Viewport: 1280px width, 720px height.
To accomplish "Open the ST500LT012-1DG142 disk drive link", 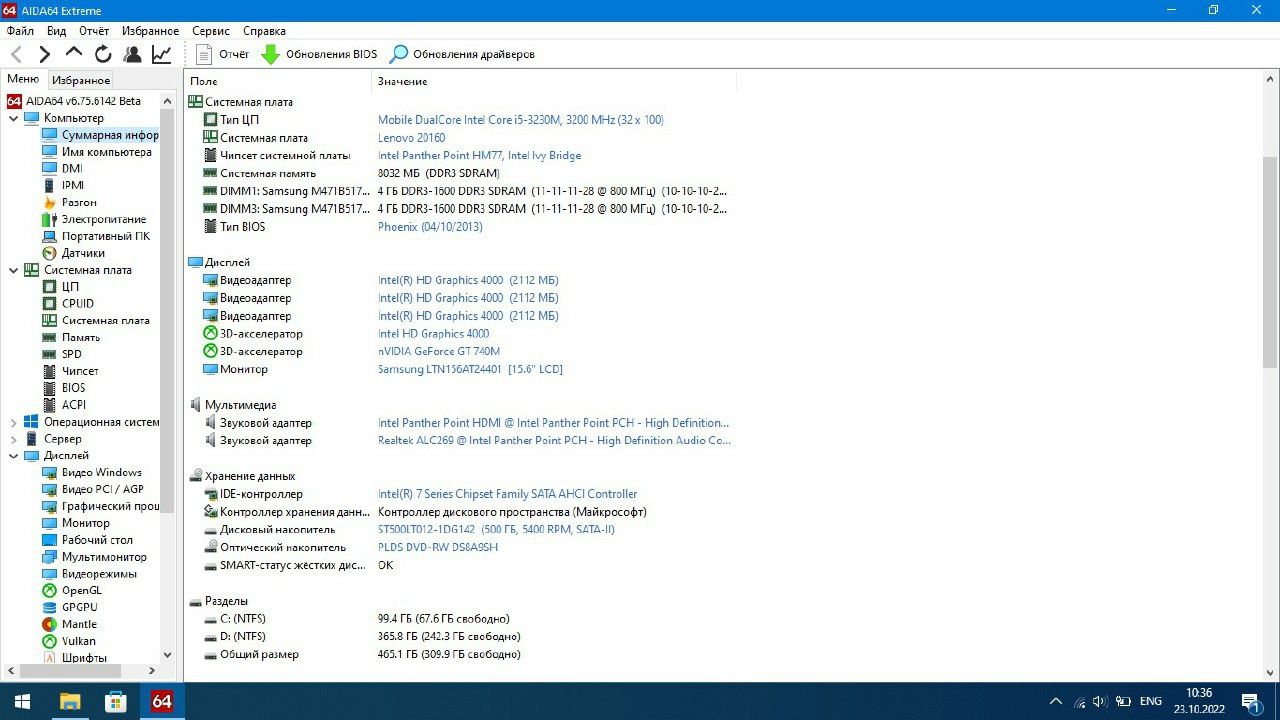I will point(496,530).
